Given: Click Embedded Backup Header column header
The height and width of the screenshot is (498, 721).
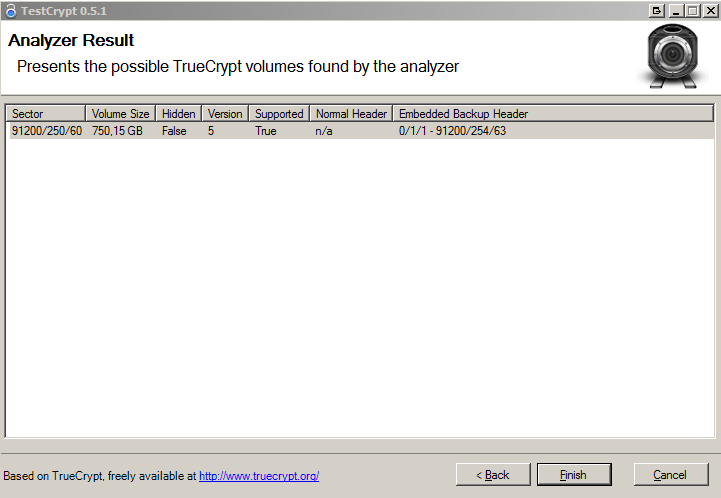Looking at the screenshot, I should coord(553,114).
